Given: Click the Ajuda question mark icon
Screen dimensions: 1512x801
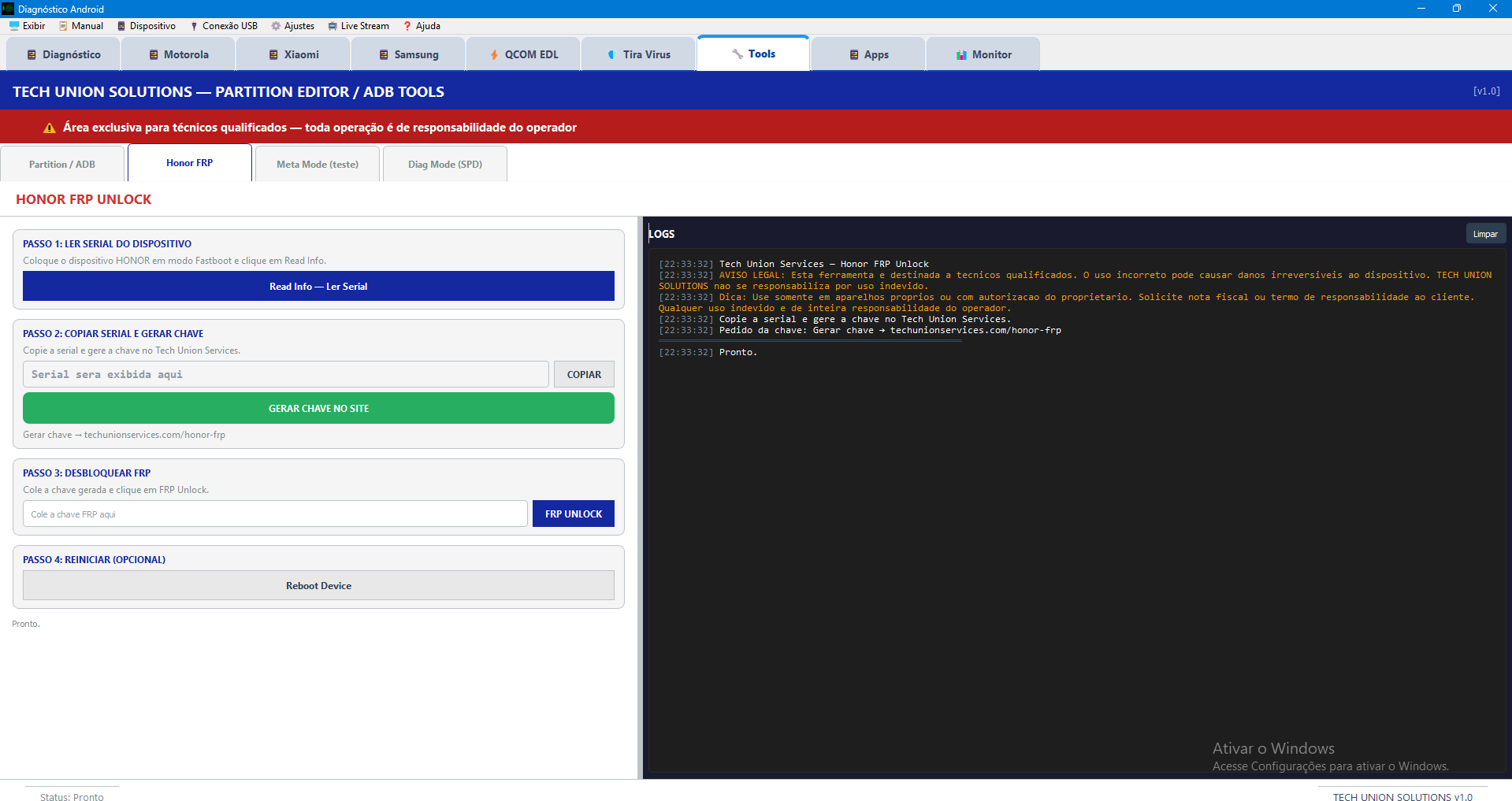Looking at the screenshot, I should [x=407, y=26].
